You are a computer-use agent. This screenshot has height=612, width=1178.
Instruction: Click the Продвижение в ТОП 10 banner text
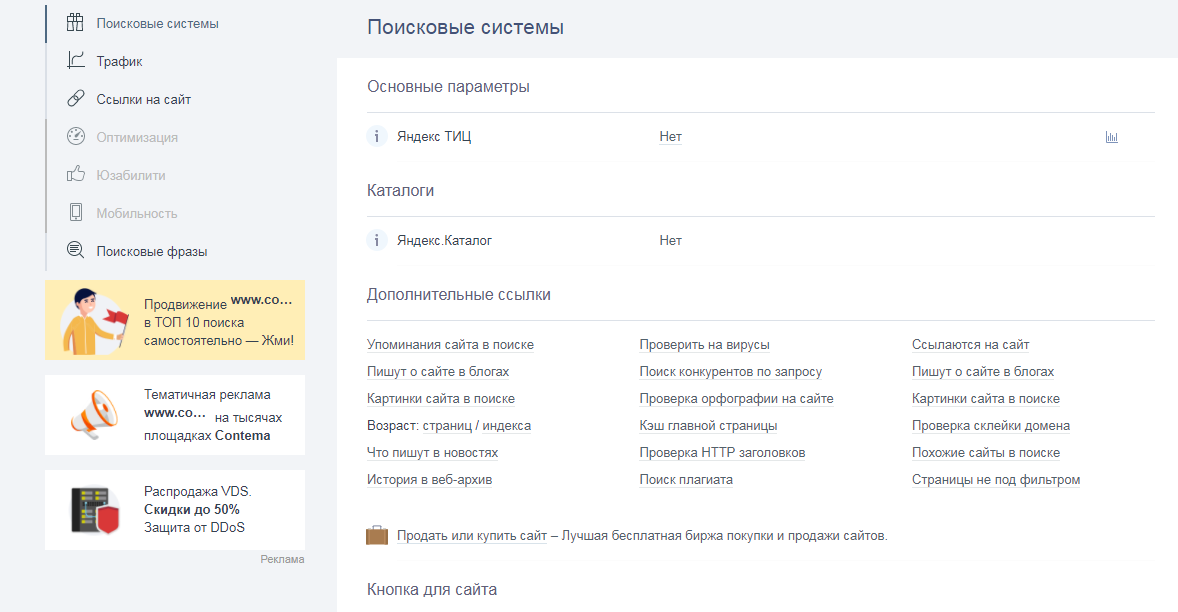219,321
